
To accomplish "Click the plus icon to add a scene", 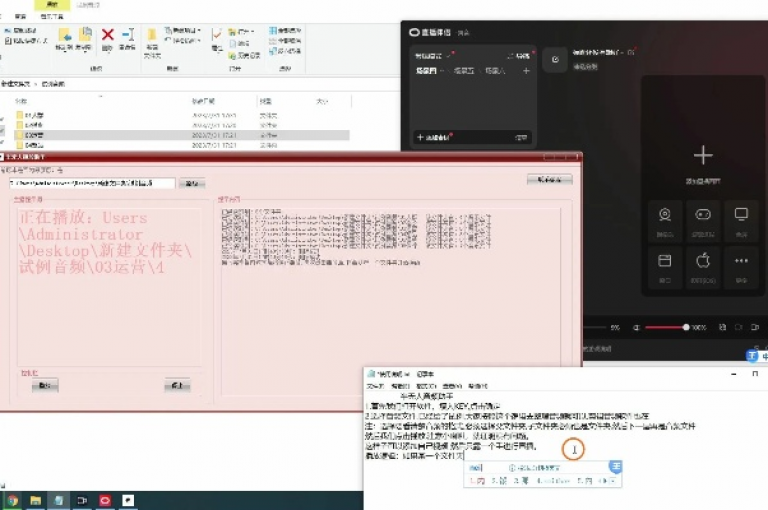I will (526, 71).
